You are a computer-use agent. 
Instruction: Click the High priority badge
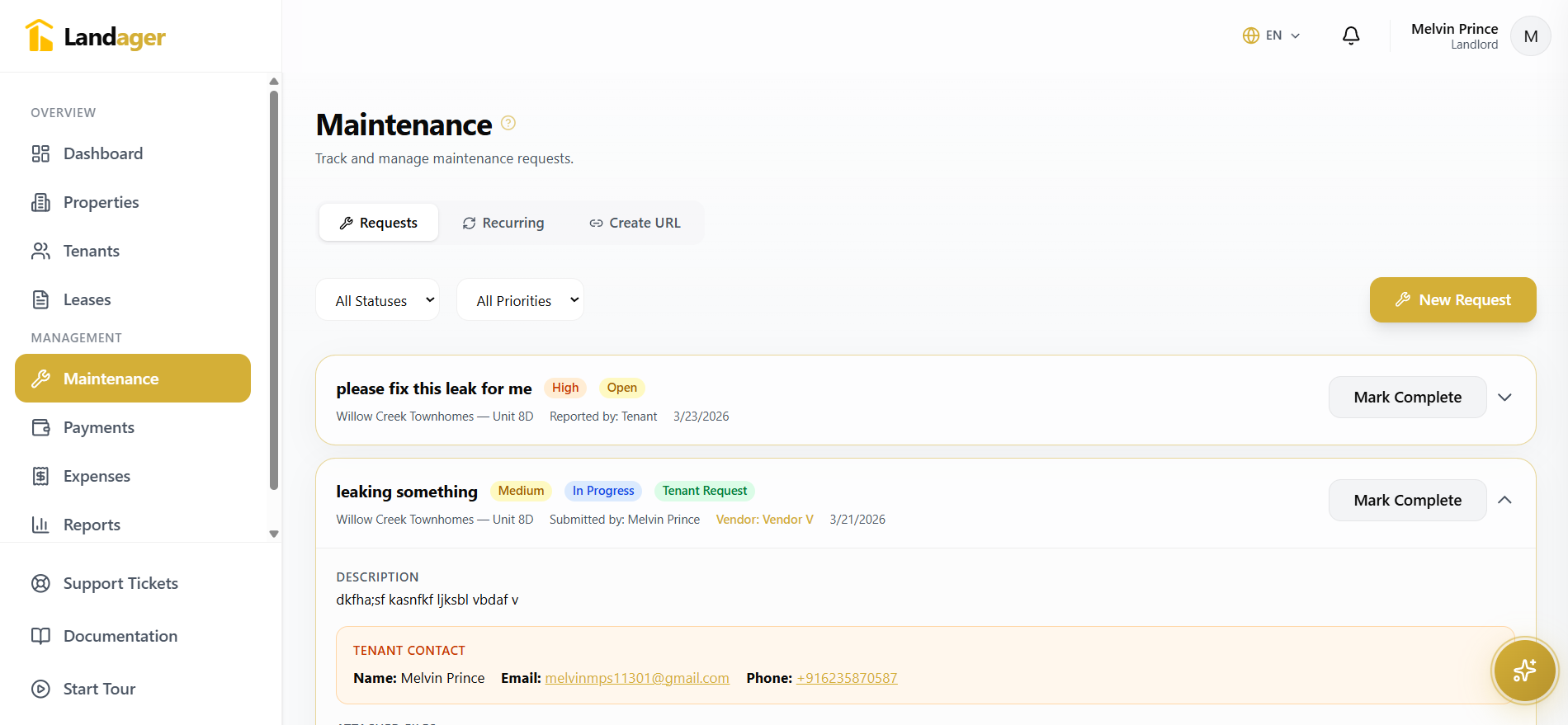[x=565, y=388]
